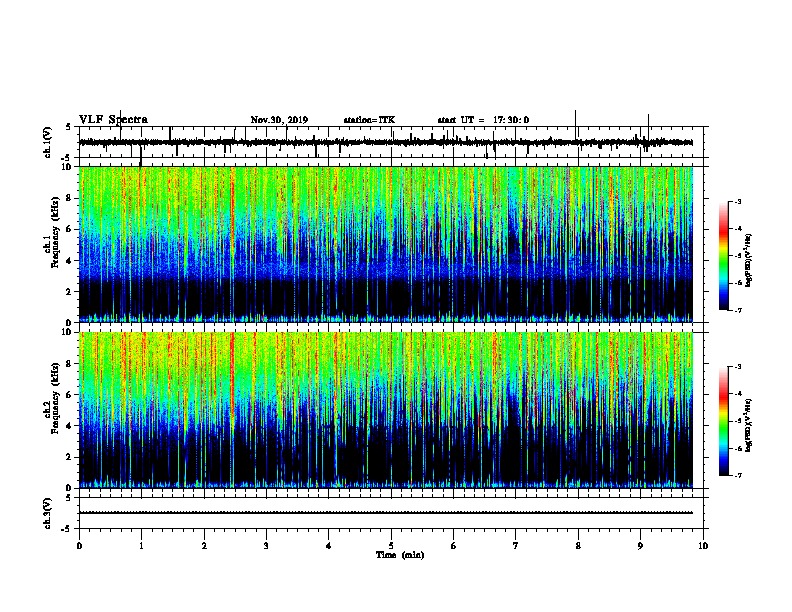
Task: Click the ch.2 spectrogram color scale bar
Action: tap(724, 421)
